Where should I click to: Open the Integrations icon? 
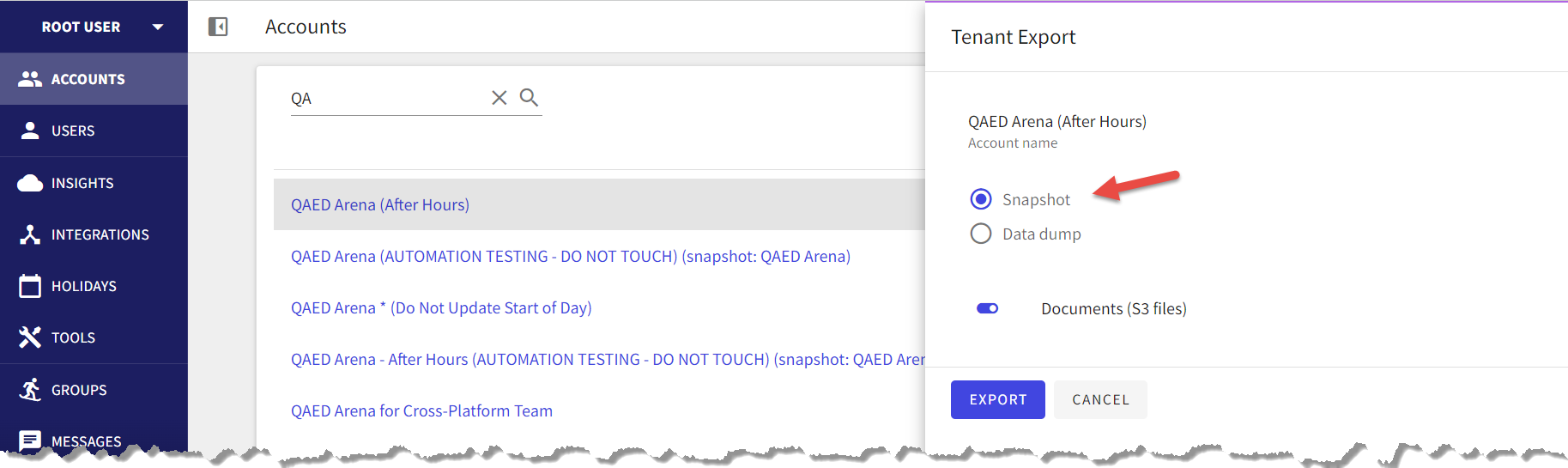(x=30, y=234)
